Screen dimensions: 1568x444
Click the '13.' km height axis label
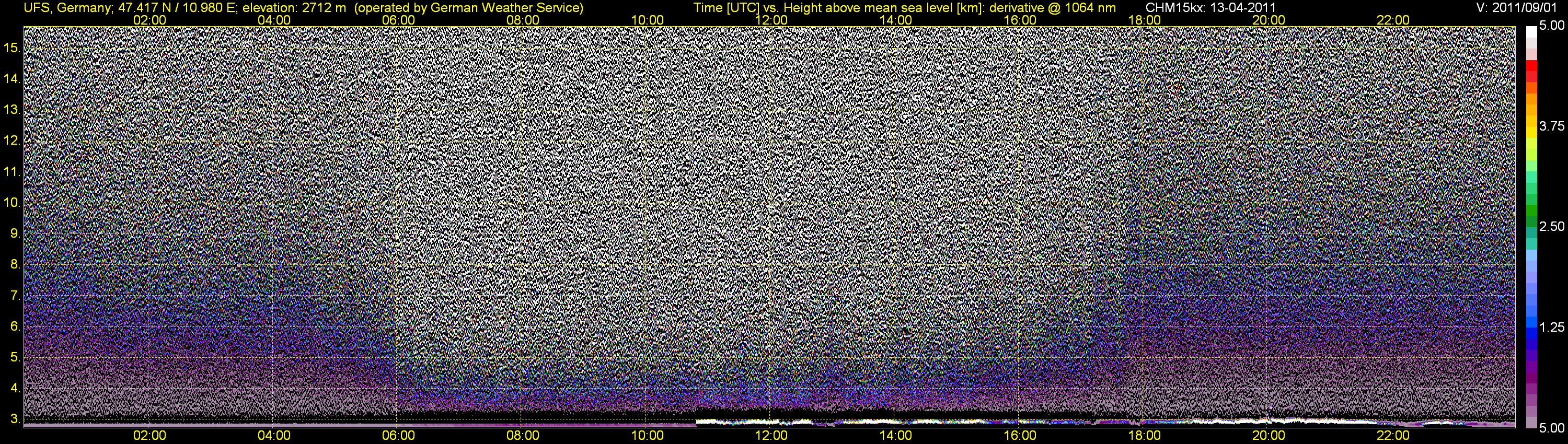pos(12,110)
